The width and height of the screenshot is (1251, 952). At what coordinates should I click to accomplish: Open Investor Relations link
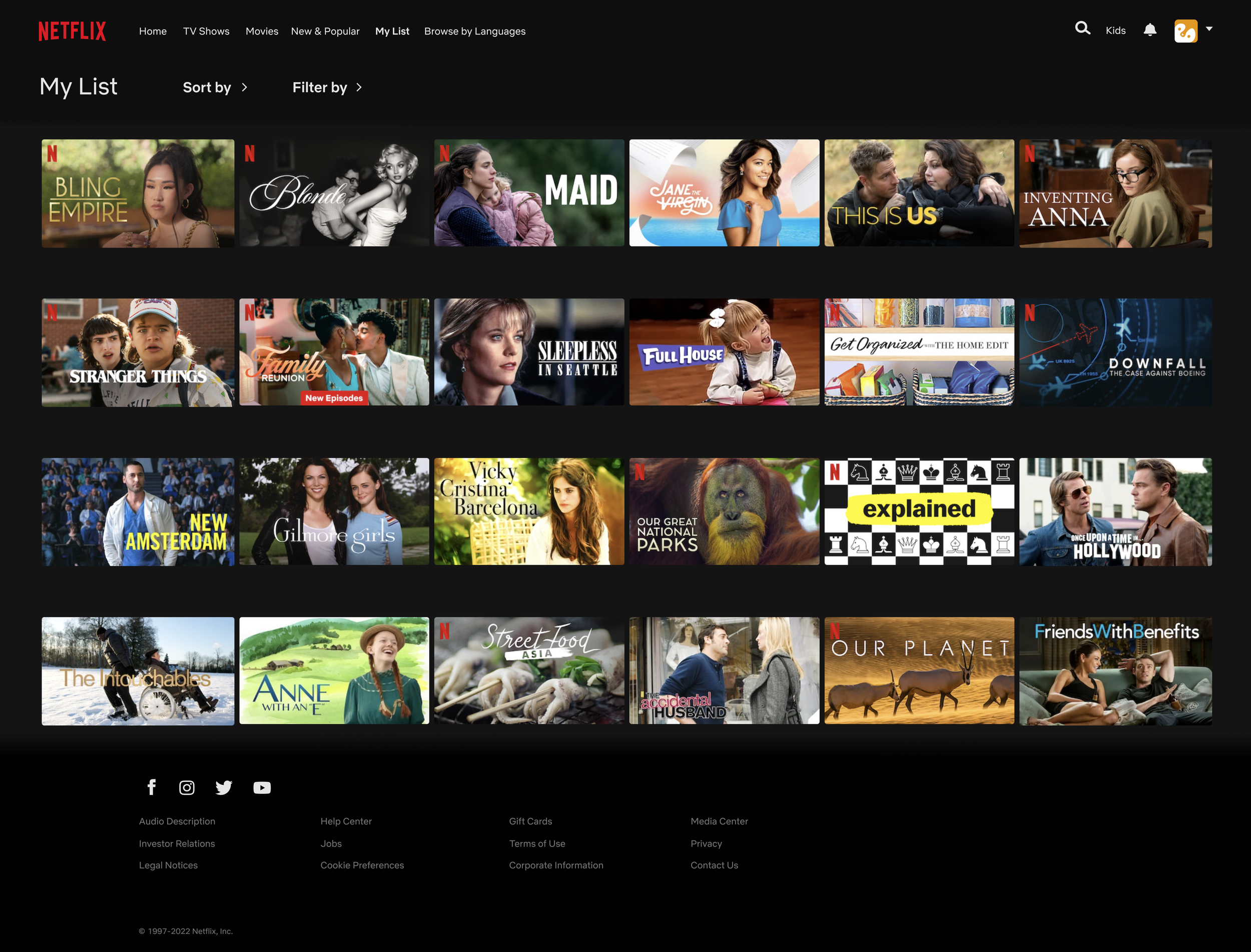(x=177, y=843)
